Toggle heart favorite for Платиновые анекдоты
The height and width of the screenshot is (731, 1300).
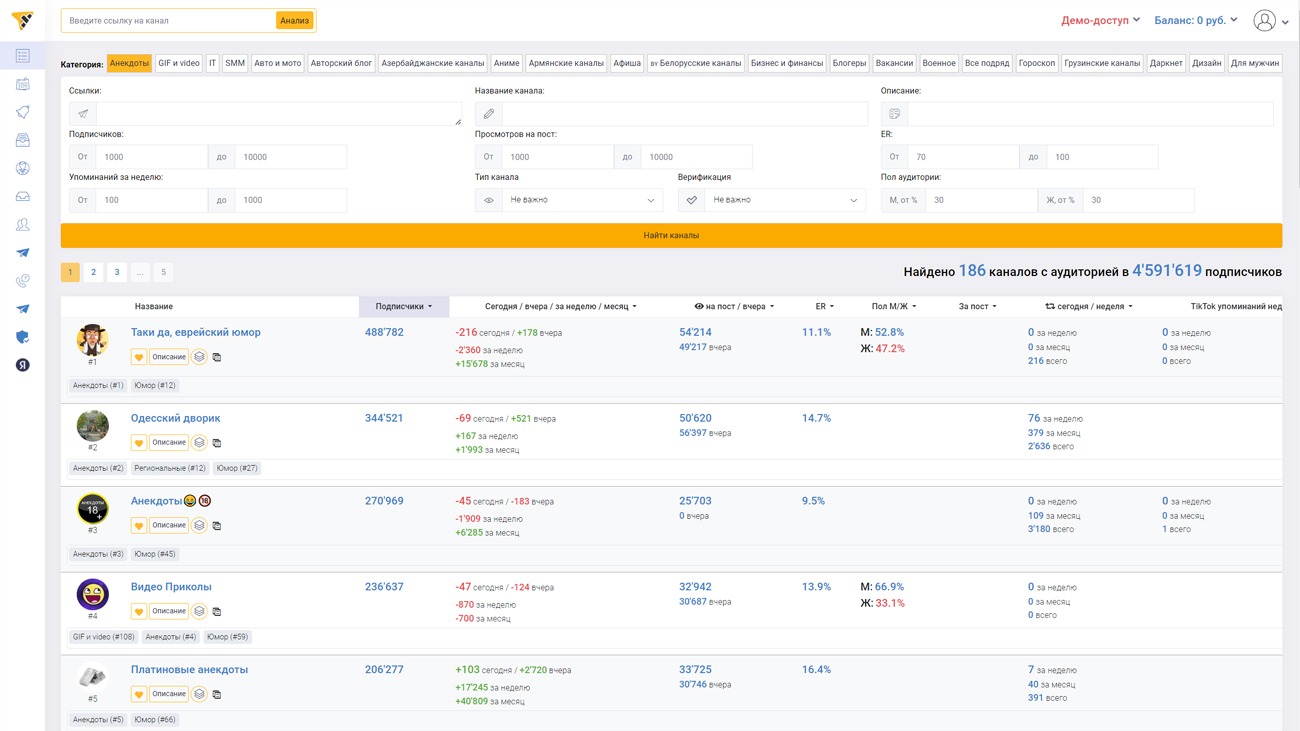click(x=139, y=694)
